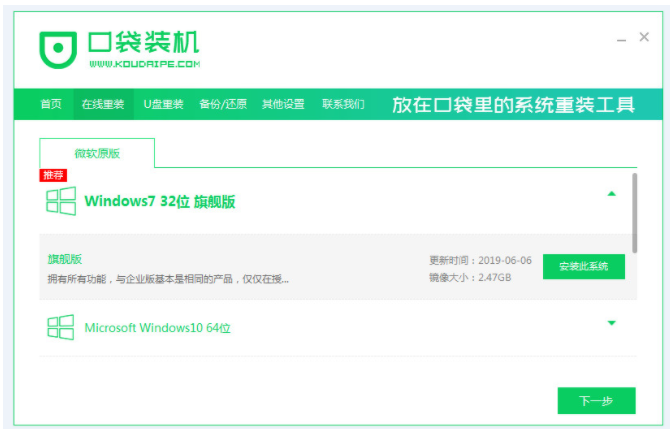Click the Windows7 32位 旗舰版 title
Viewport: 670px width, 429px height.
(160, 201)
